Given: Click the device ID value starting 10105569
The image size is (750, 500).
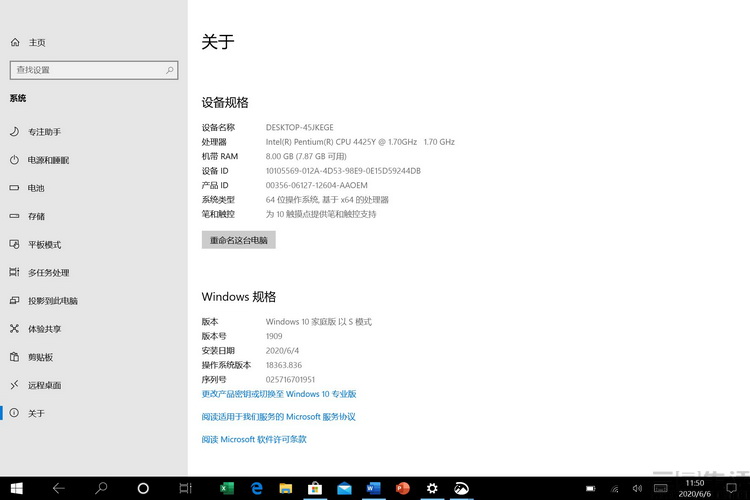Looking at the screenshot, I should (343, 171).
